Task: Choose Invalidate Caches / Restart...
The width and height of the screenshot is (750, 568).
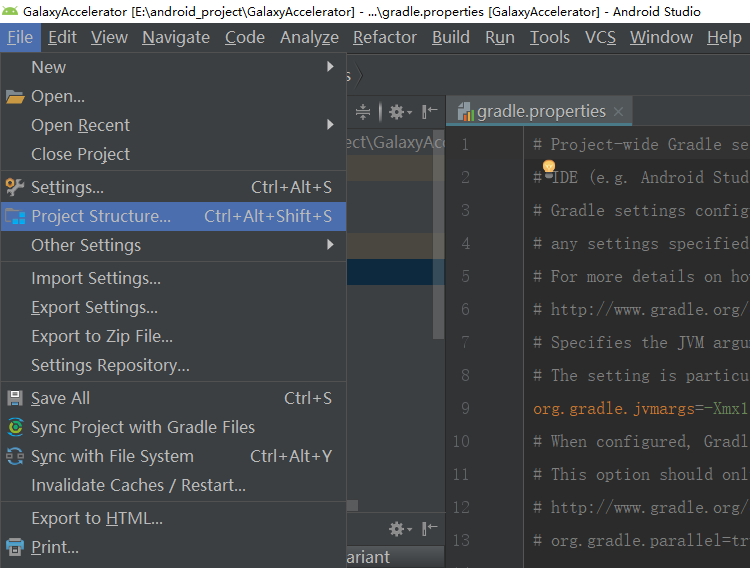Action: pos(173,485)
